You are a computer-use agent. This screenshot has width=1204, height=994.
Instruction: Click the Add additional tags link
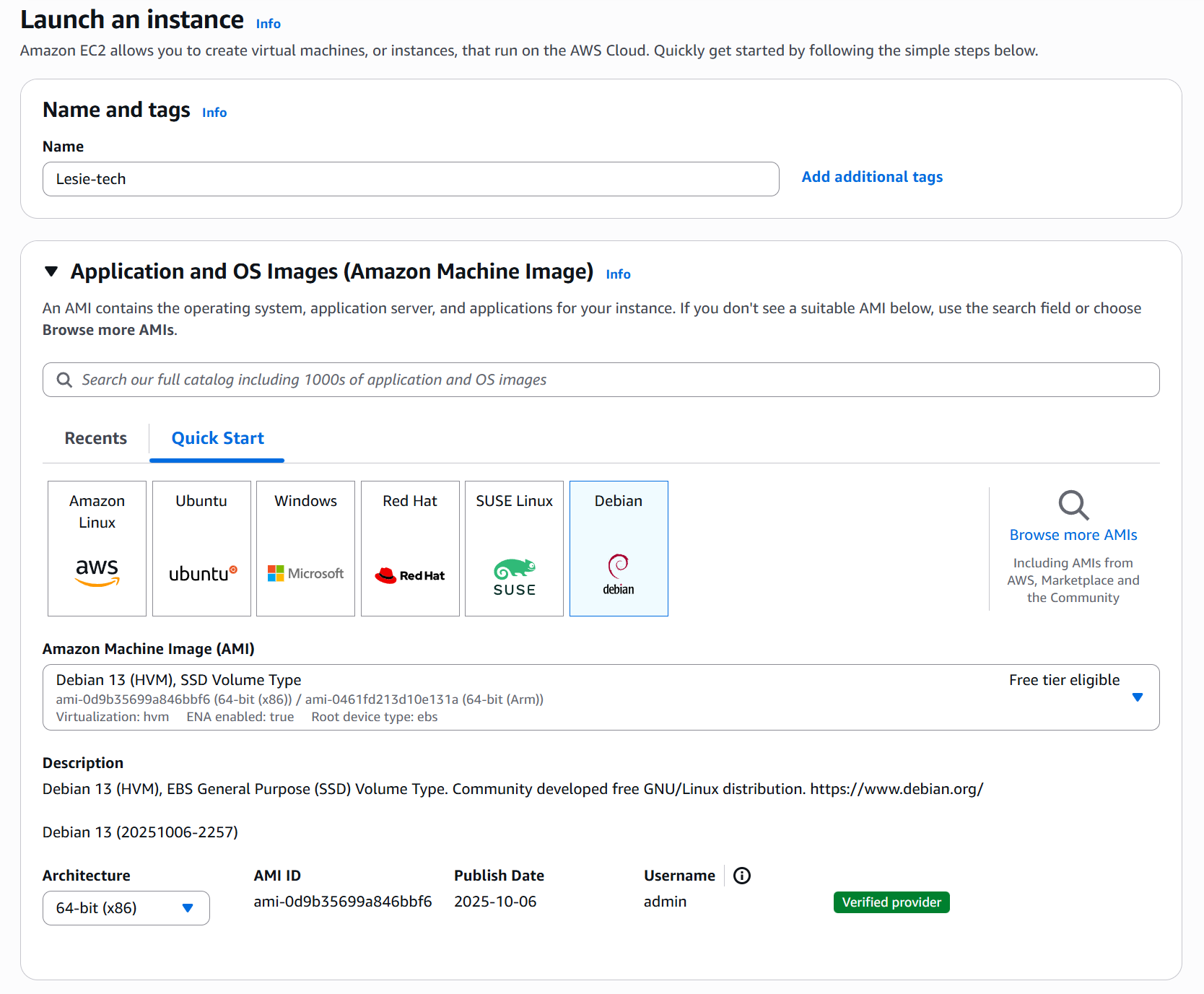(871, 177)
